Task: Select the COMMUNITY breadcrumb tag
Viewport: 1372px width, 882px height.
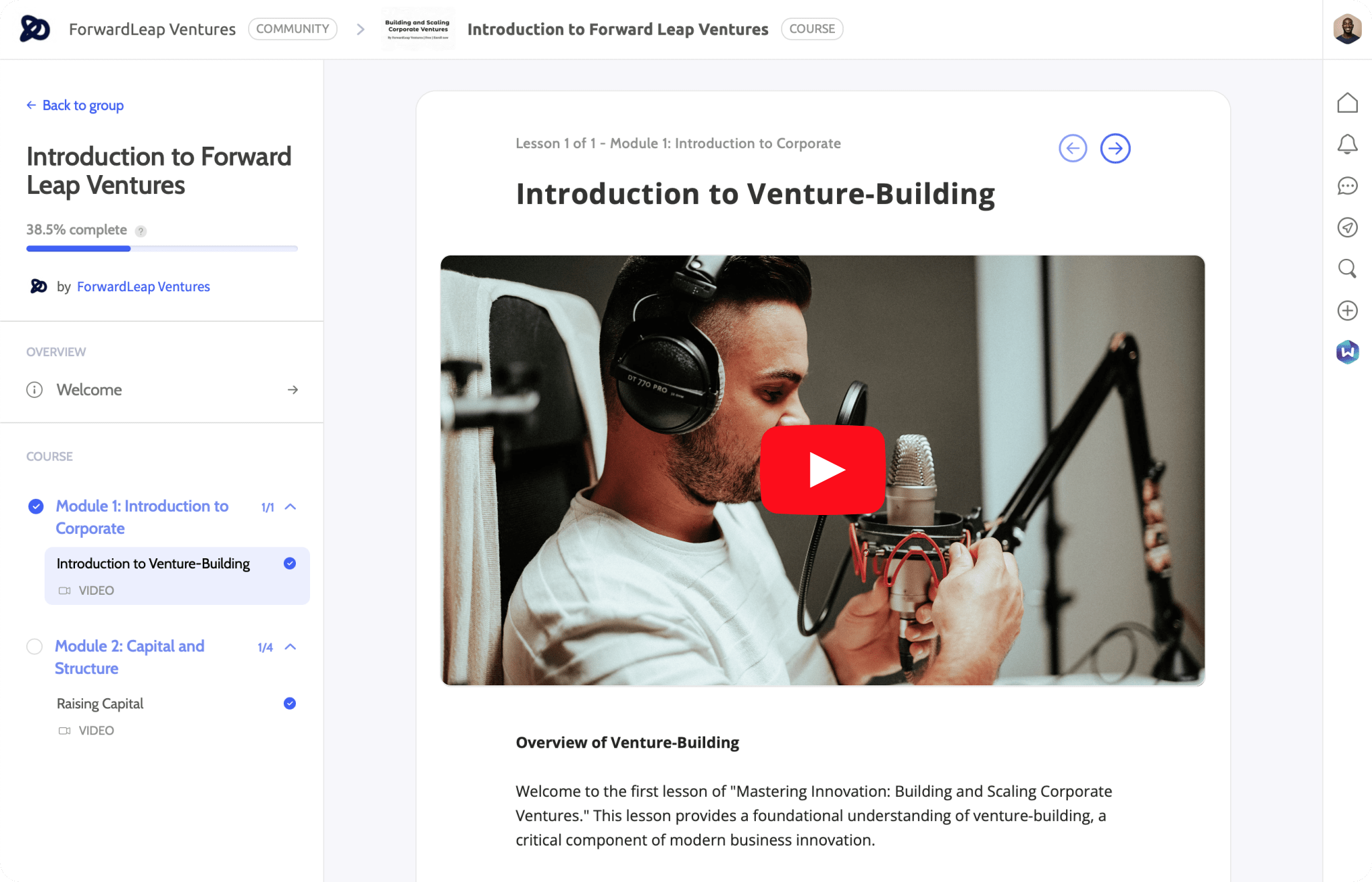Action: coord(293,29)
